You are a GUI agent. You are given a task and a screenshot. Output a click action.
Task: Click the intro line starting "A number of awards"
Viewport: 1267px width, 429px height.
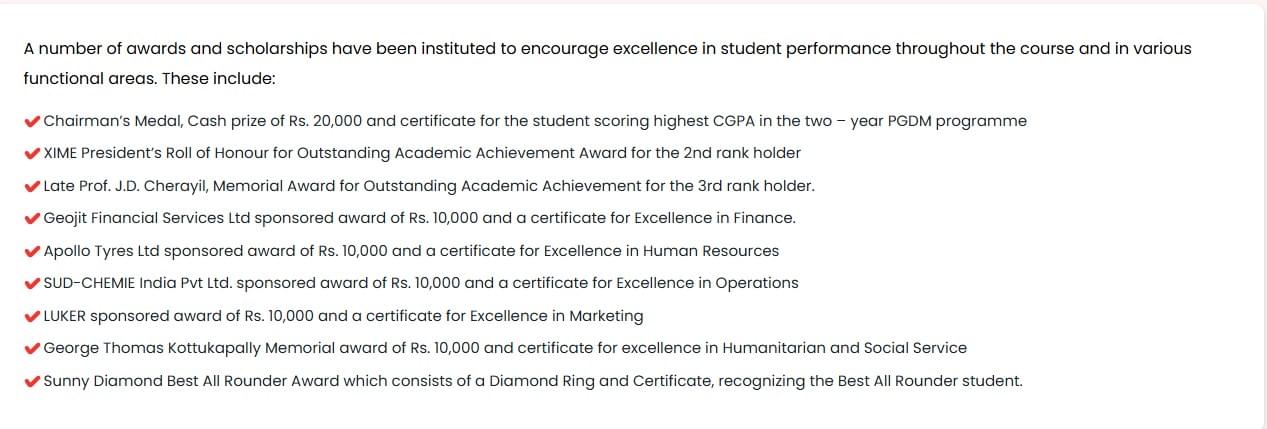coord(607,48)
